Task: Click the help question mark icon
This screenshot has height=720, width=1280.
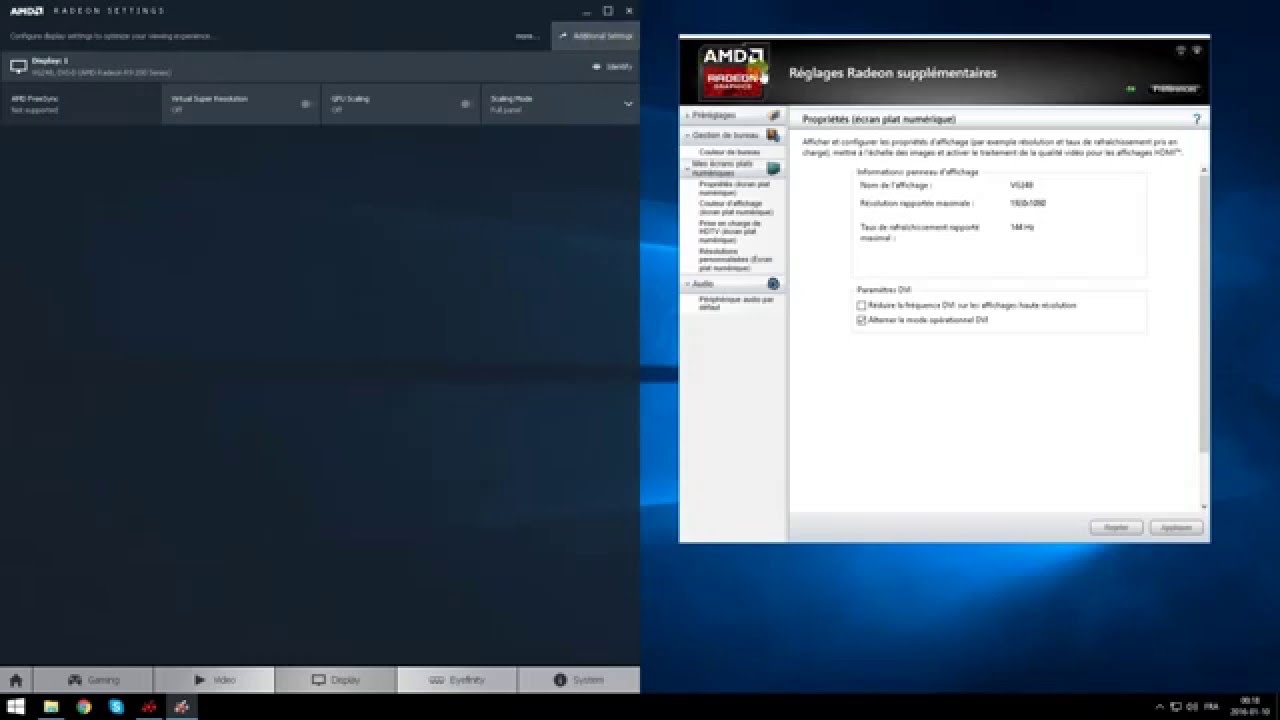Action: pyautogui.click(x=1196, y=119)
